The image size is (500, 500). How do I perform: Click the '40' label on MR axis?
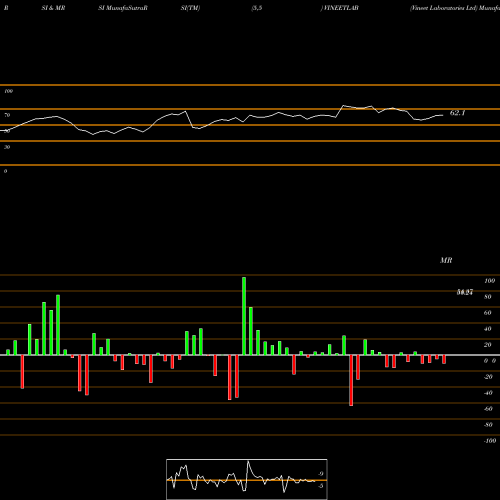click(488, 329)
